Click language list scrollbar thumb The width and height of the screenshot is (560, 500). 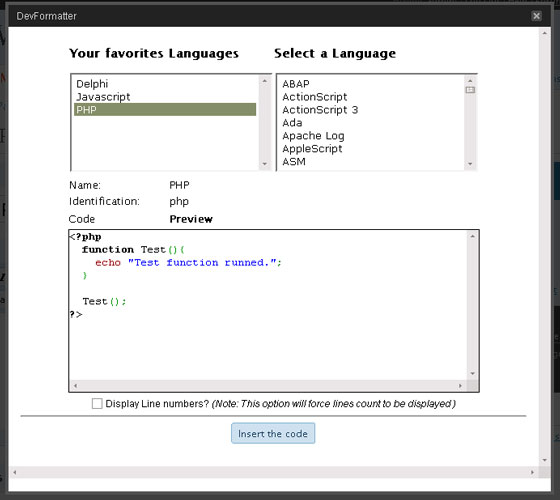tap(470, 90)
